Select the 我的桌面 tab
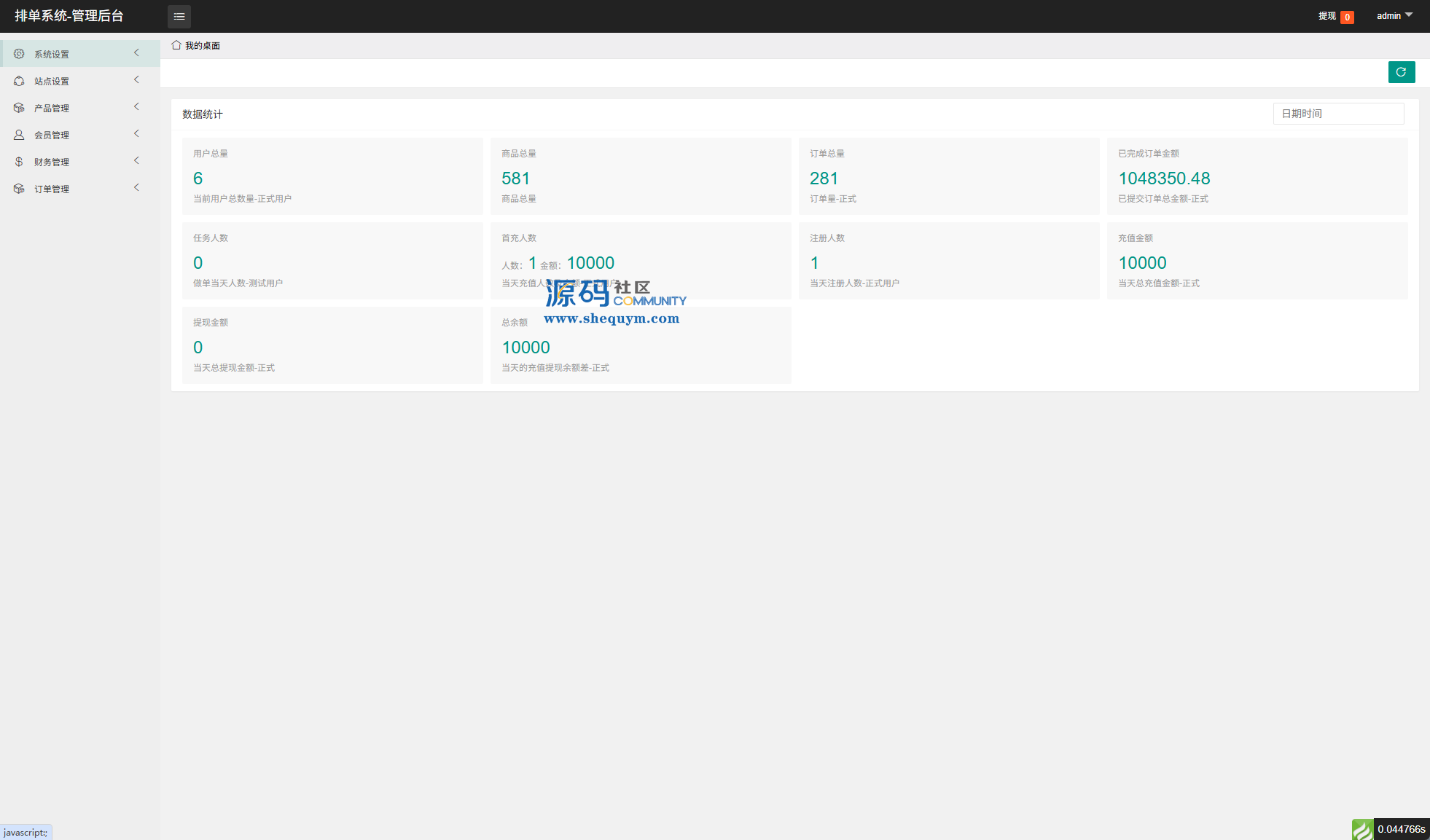 tap(202, 46)
